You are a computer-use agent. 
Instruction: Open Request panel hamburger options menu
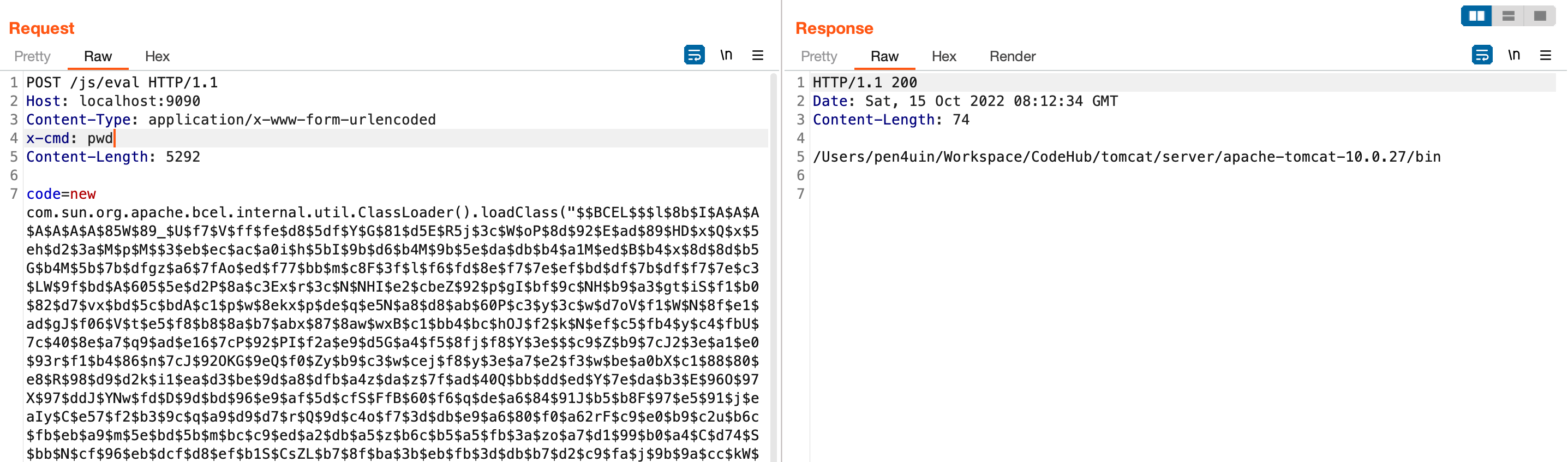pyautogui.click(x=758, y=56)
